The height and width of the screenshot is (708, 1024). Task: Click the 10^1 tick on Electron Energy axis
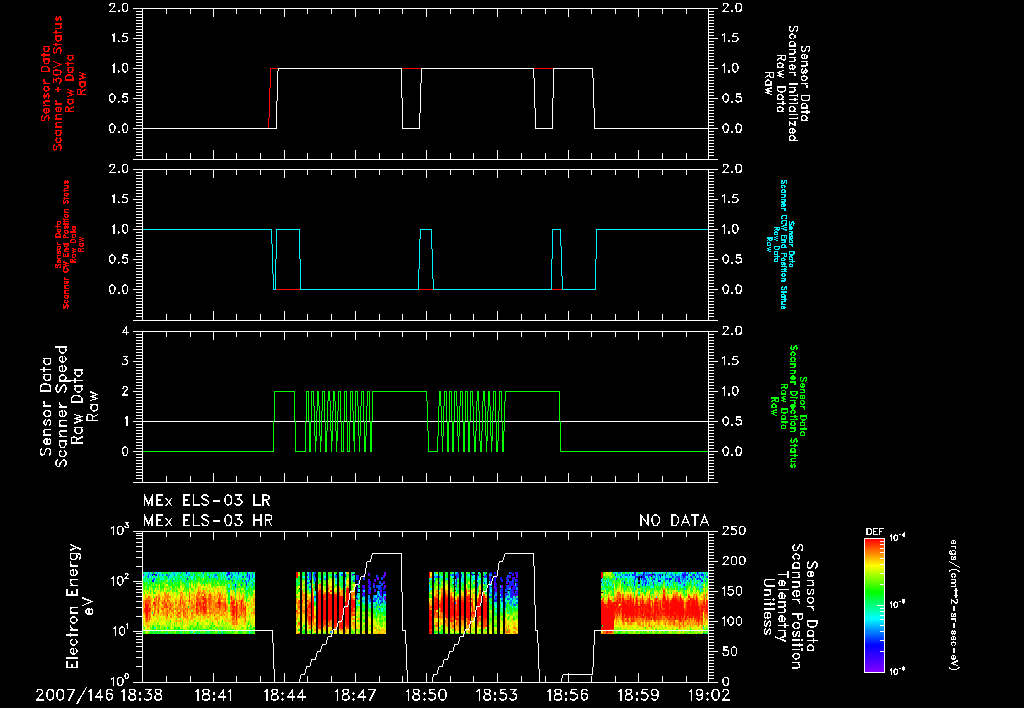point(120,630)
